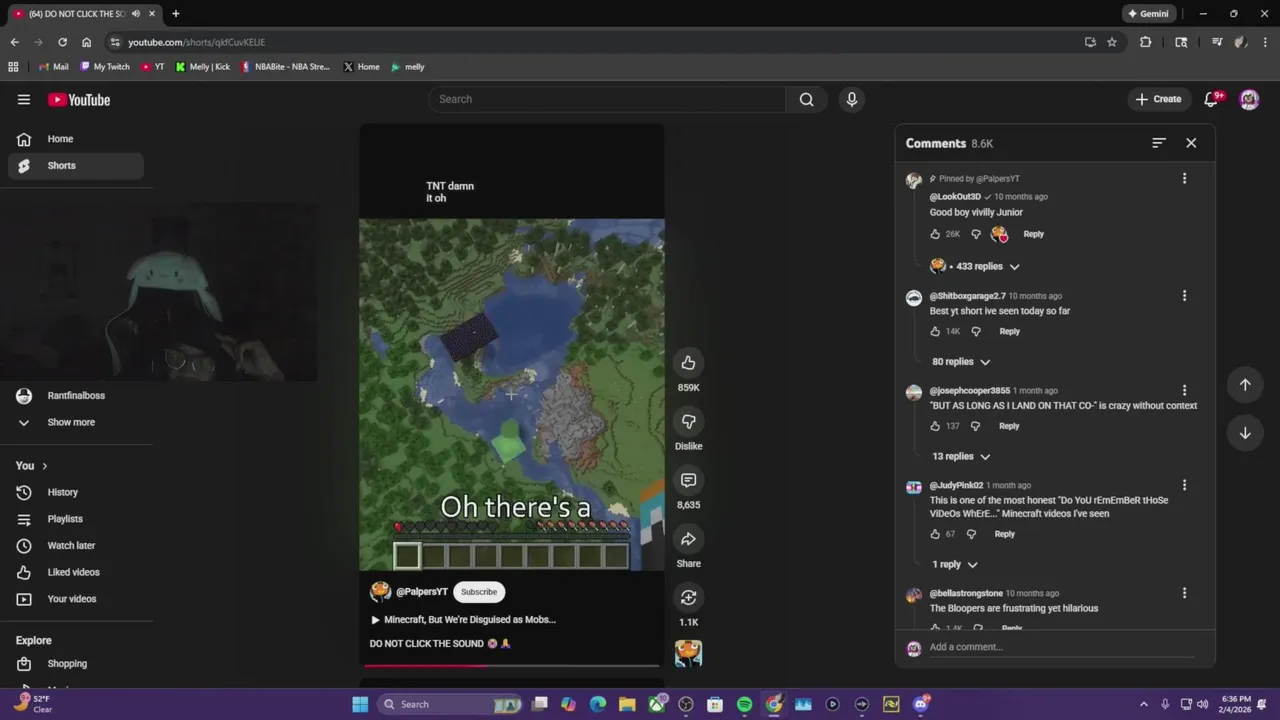Open Shopping under Explore
Viewport: 1280px width, 720px height.
[76, 664]
